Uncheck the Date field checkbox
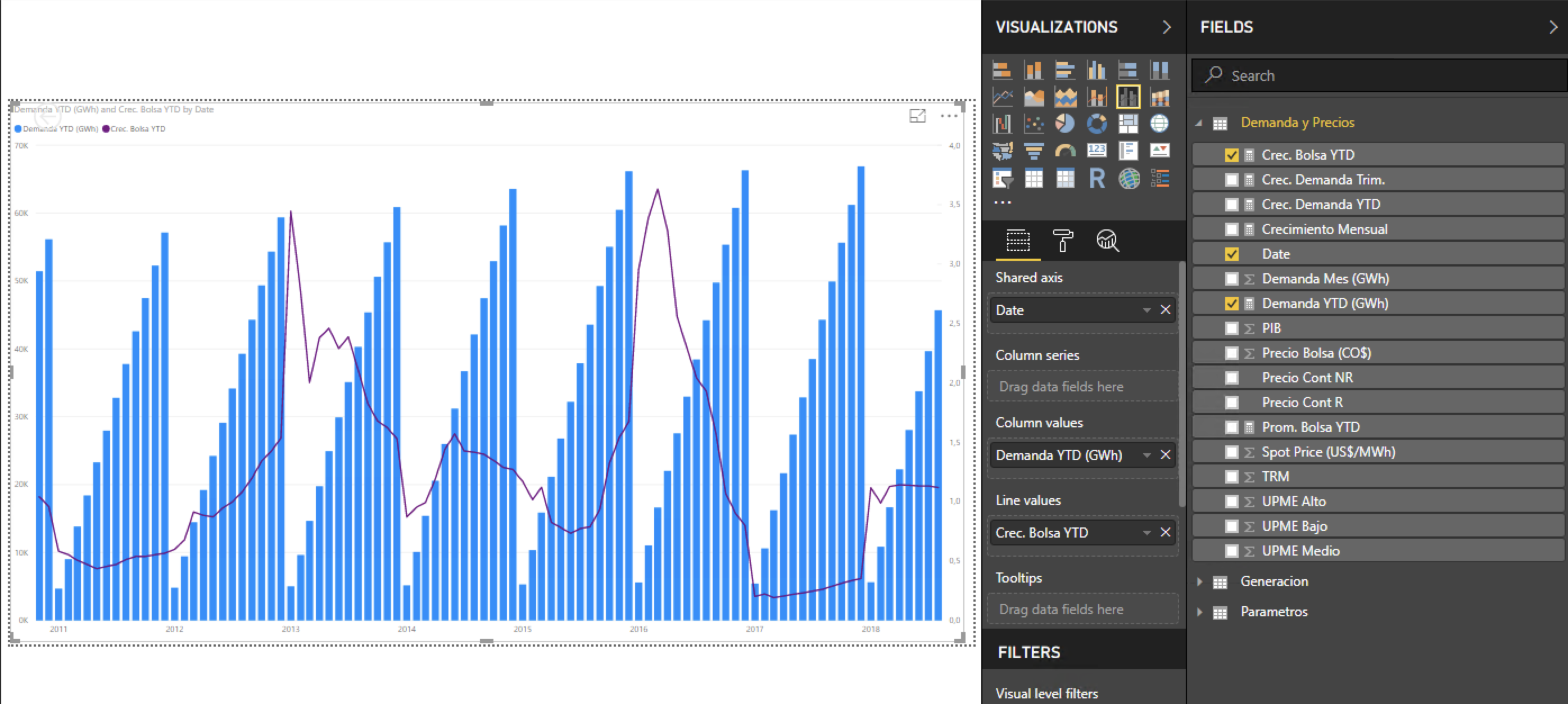 (1231, 254)
